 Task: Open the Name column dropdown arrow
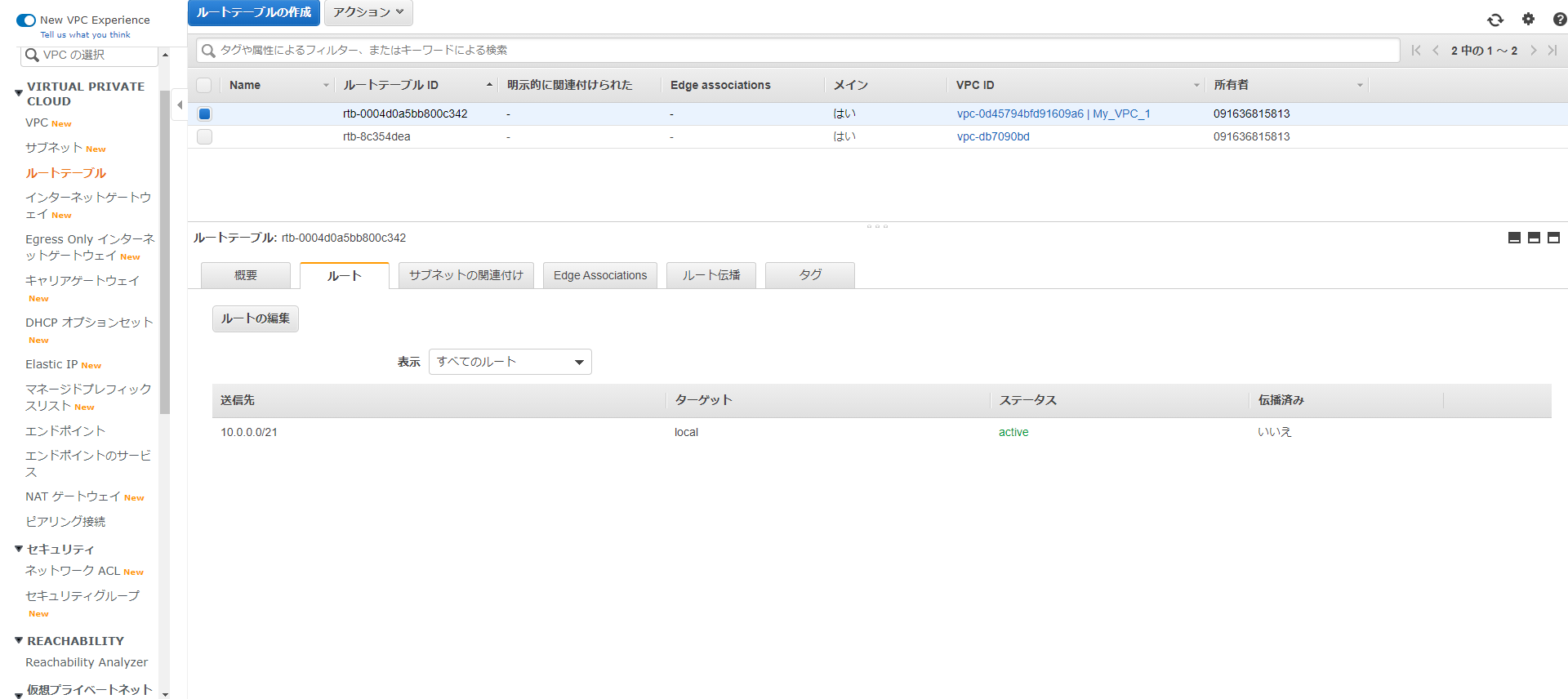tap(326, 85)
